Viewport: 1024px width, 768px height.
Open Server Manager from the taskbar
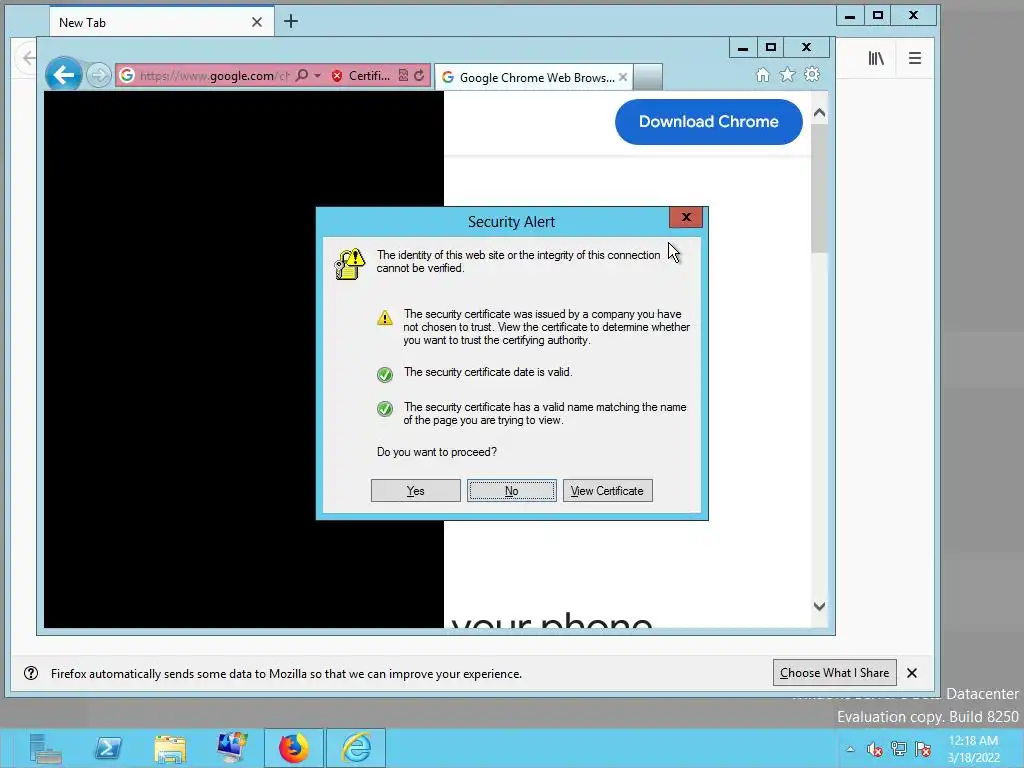(x=45, y=748)
